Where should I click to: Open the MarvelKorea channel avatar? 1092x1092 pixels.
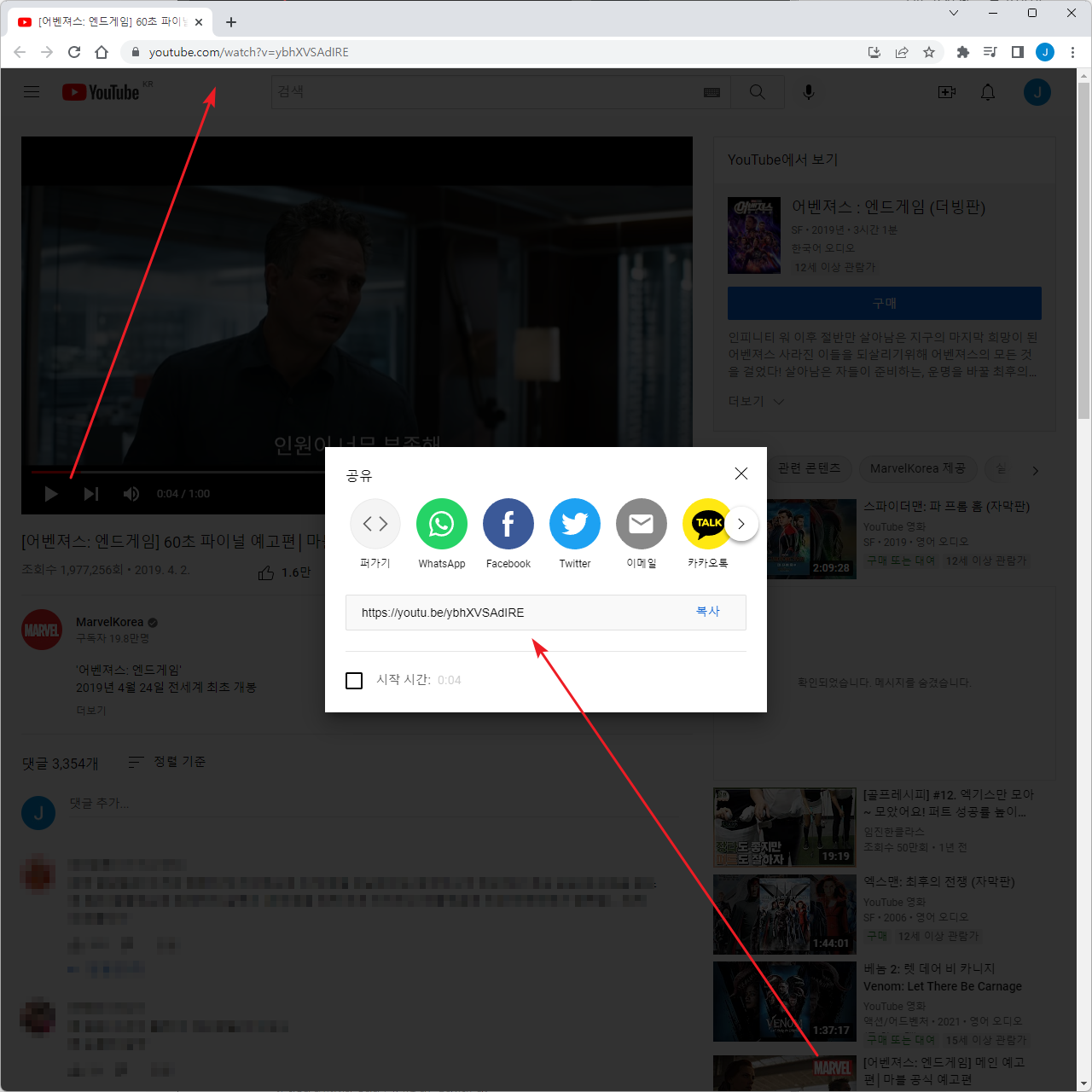(42, 630)
